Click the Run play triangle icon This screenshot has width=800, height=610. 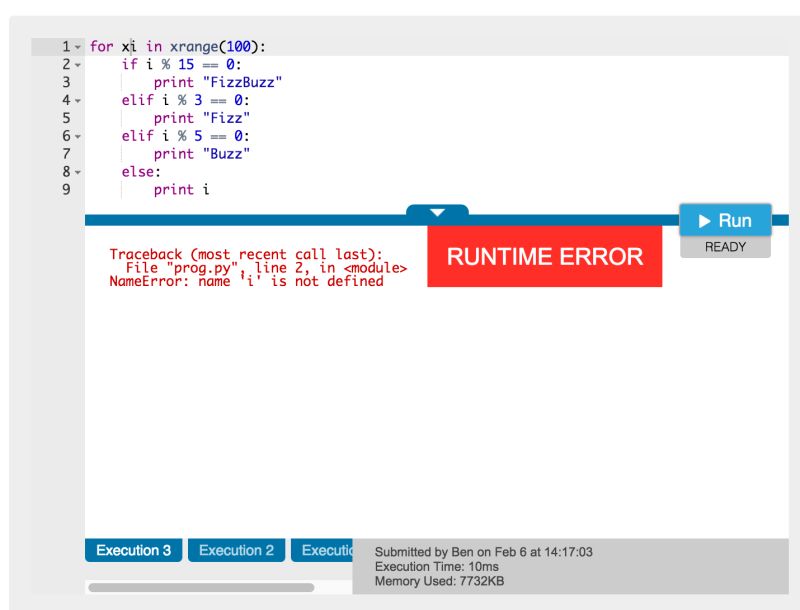[706, 221]
